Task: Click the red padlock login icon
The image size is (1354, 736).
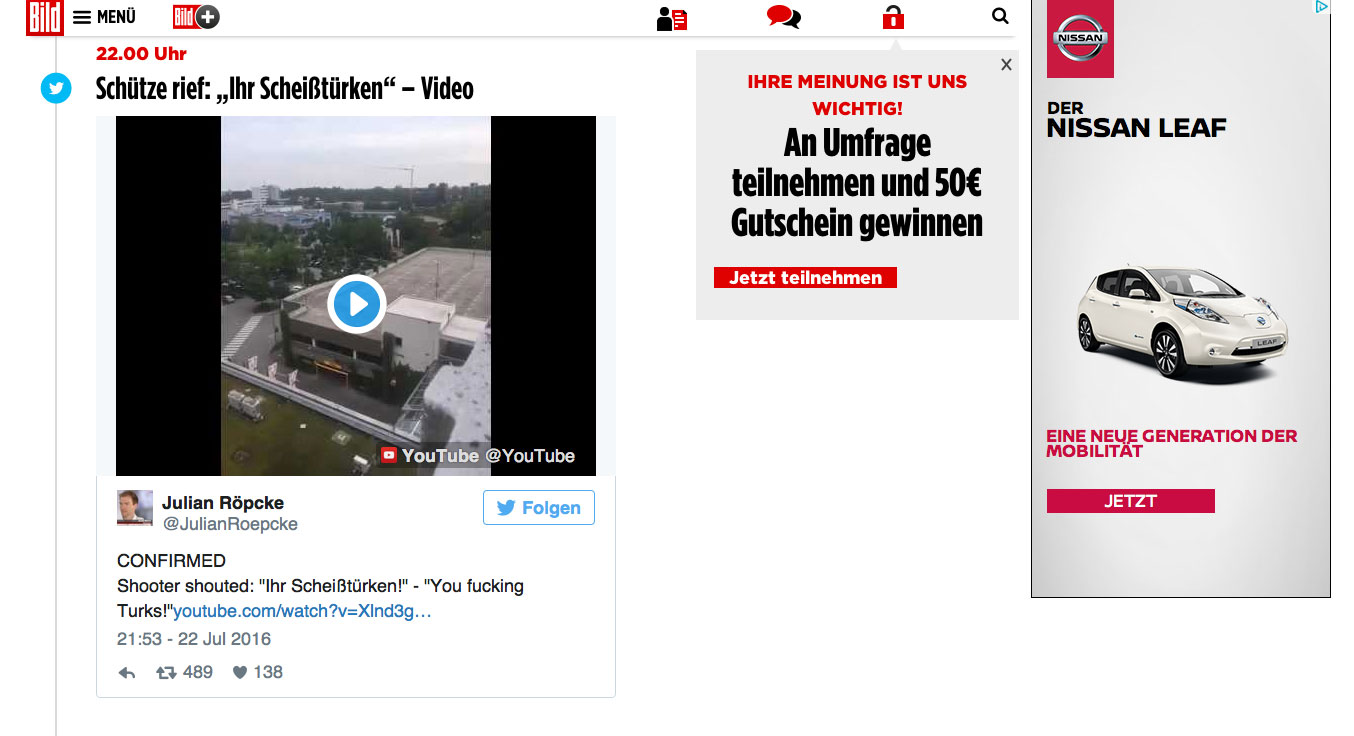Action: point(893,17)
